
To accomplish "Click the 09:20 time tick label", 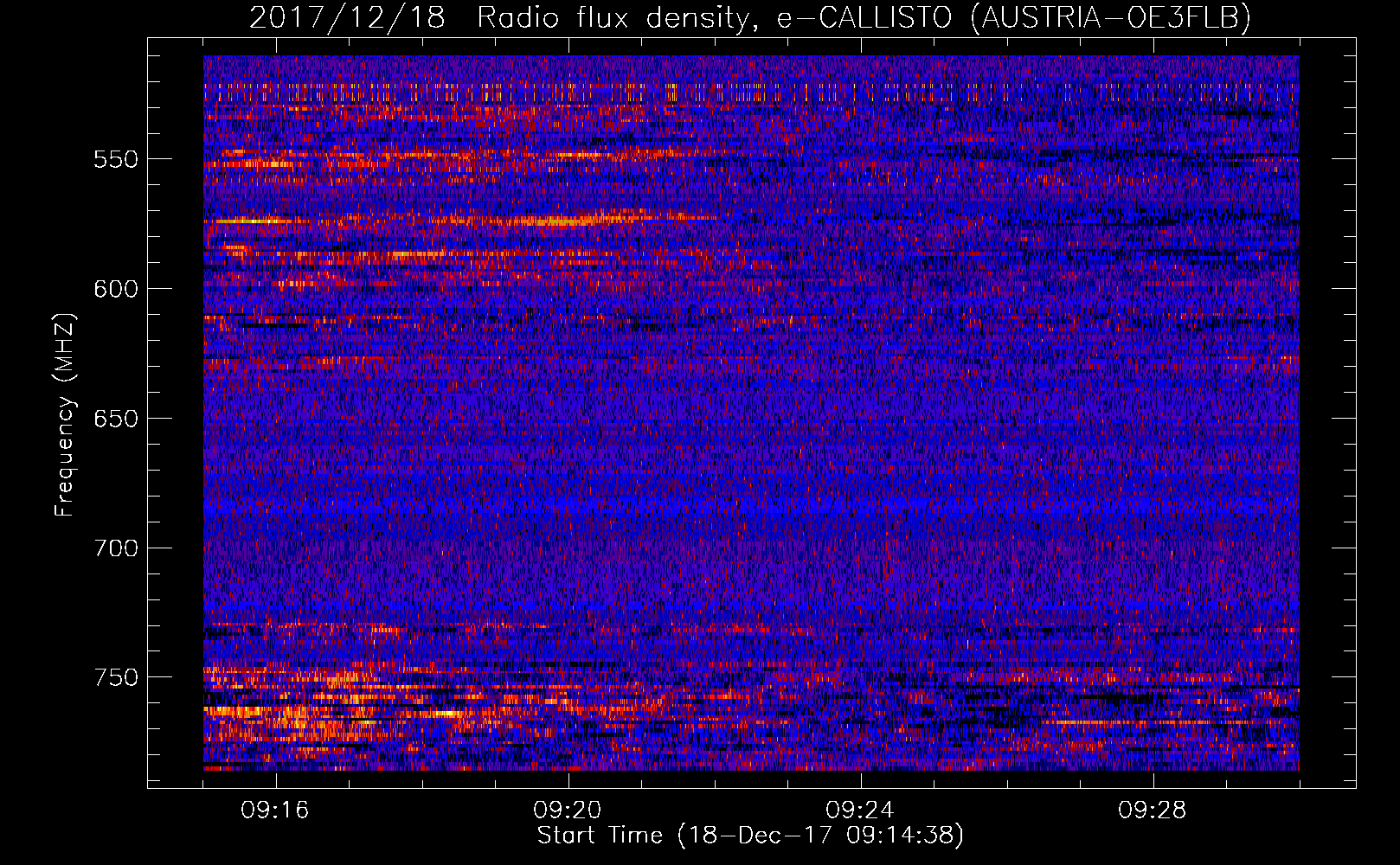I will 568,811.
